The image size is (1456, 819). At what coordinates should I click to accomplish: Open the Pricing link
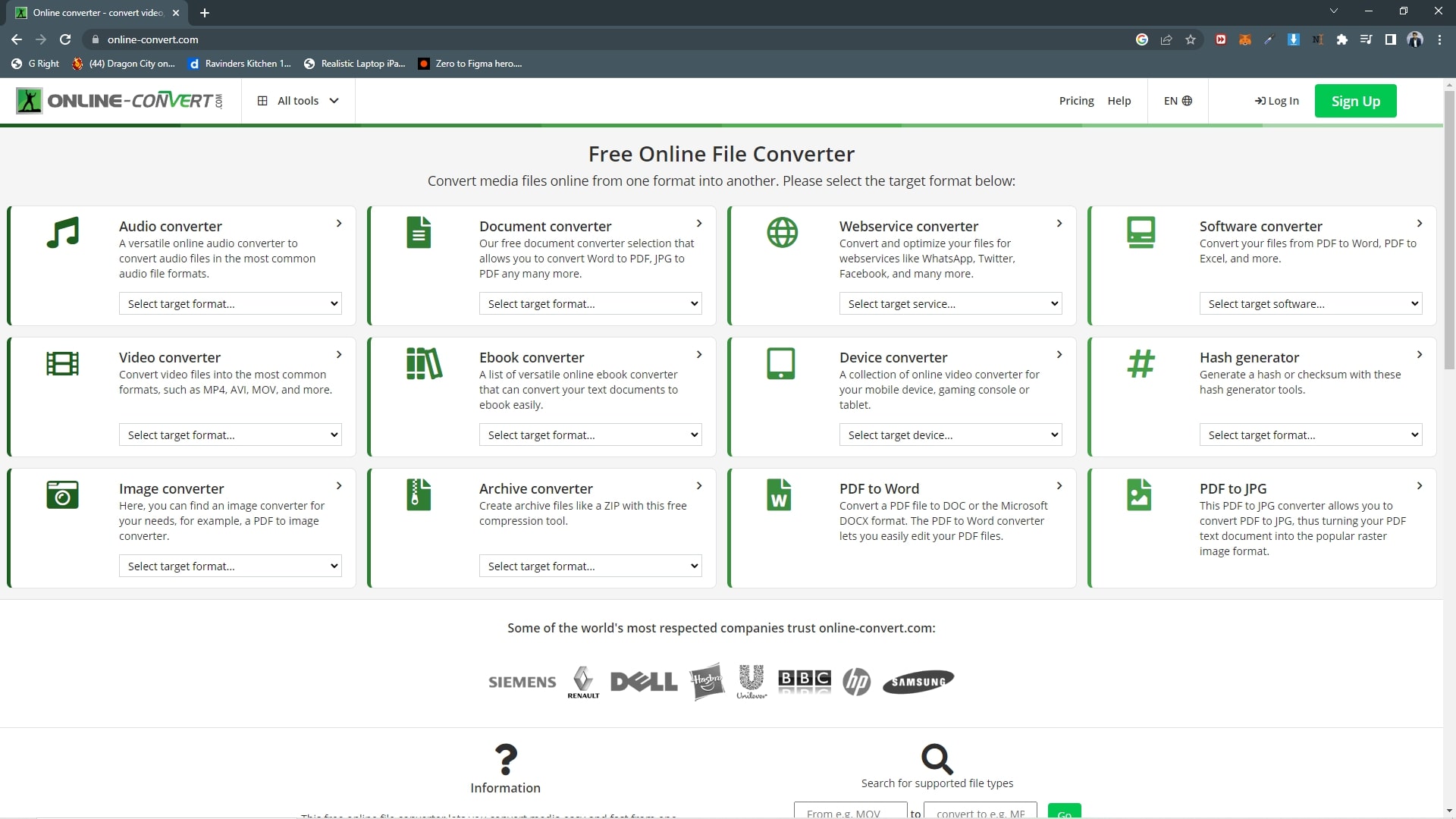pos(1076,101)
